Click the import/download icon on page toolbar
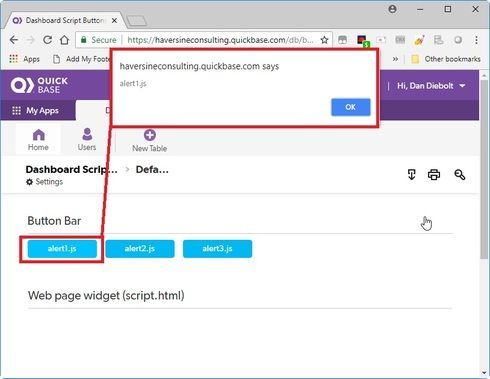This screenshot has width=490, height=379. [x=412, y=174]
